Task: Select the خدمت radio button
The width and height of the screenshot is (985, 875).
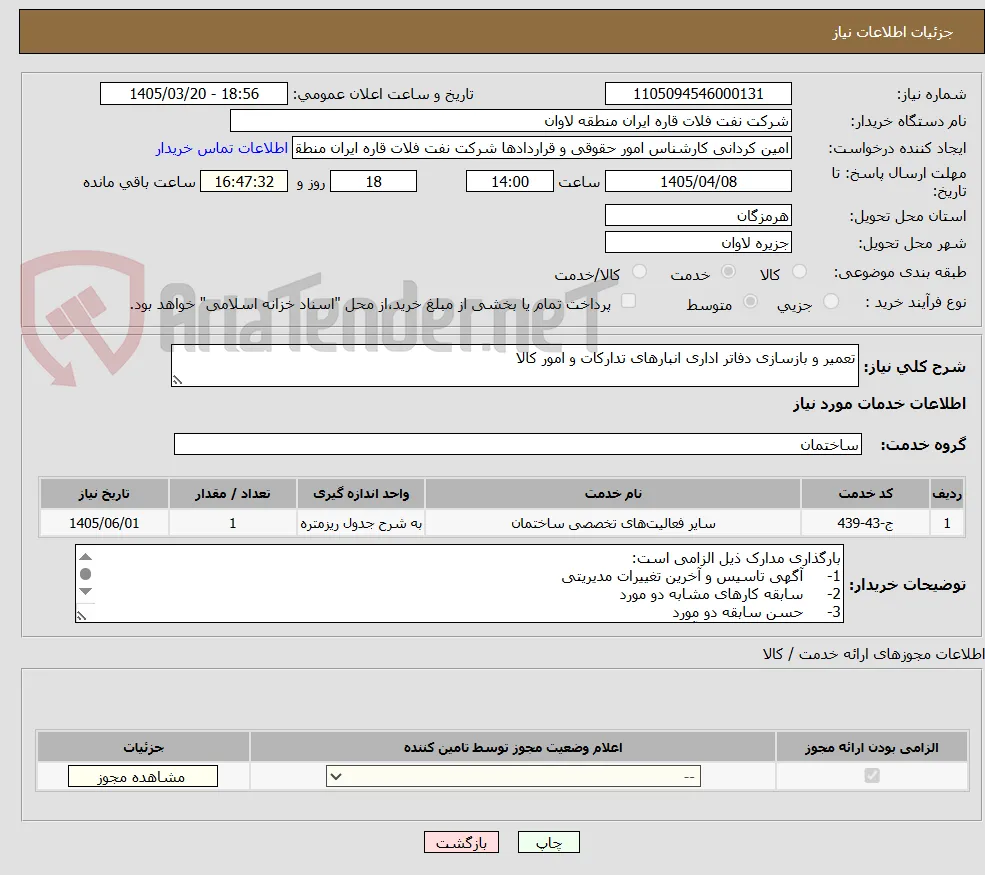Action: click(728, 271)
